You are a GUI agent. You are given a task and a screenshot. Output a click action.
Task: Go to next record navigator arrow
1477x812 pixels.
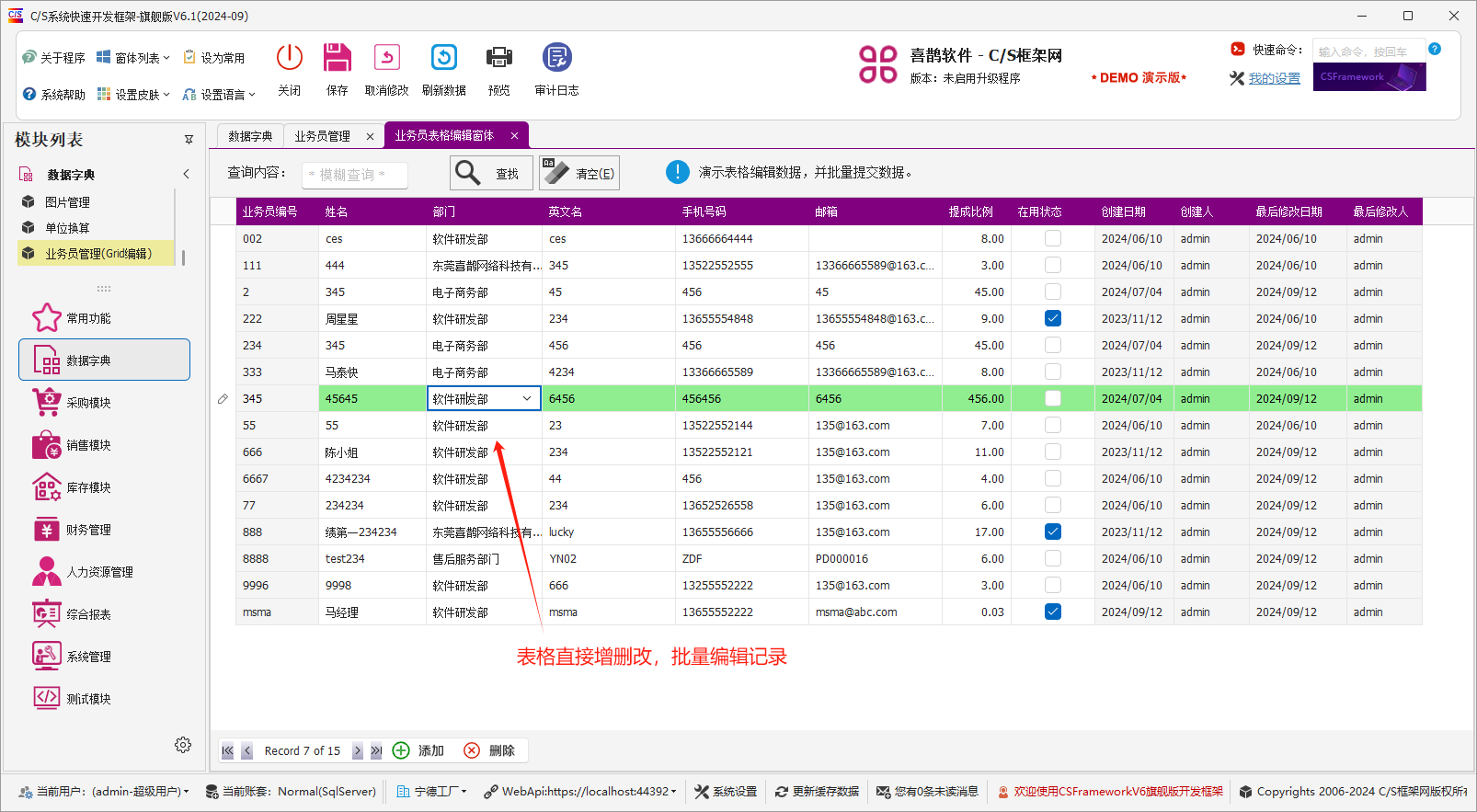tap(358, 750)
